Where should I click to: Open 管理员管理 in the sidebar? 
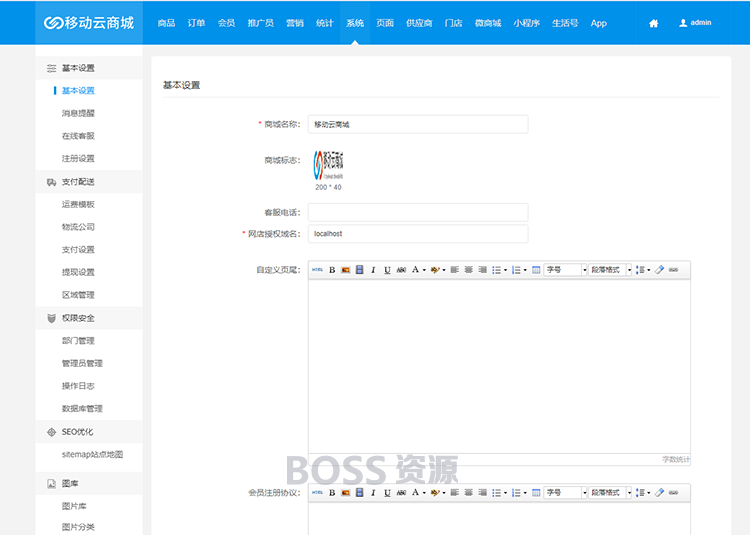tap(82, 363)
